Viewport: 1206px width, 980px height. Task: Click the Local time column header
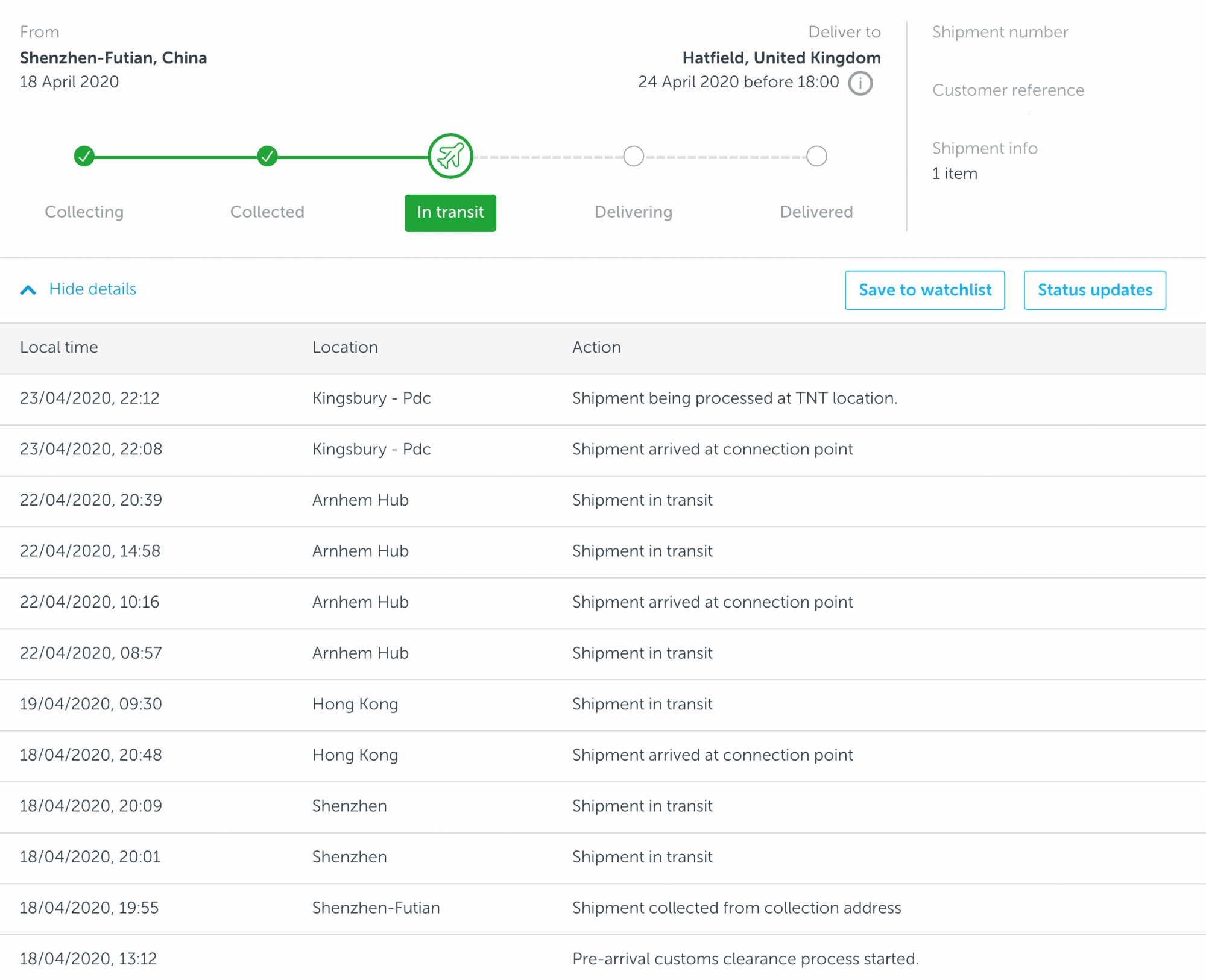coord(59,347)
